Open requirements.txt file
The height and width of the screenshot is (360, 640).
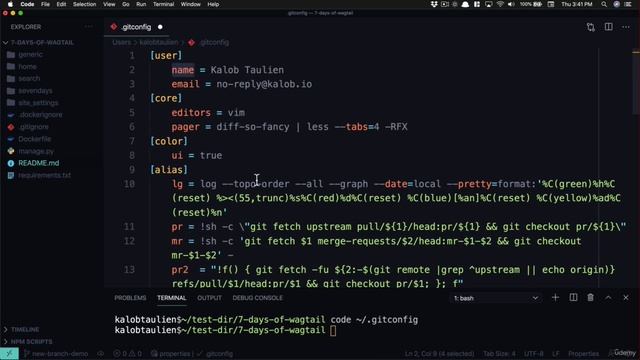(x=44, y=175)
